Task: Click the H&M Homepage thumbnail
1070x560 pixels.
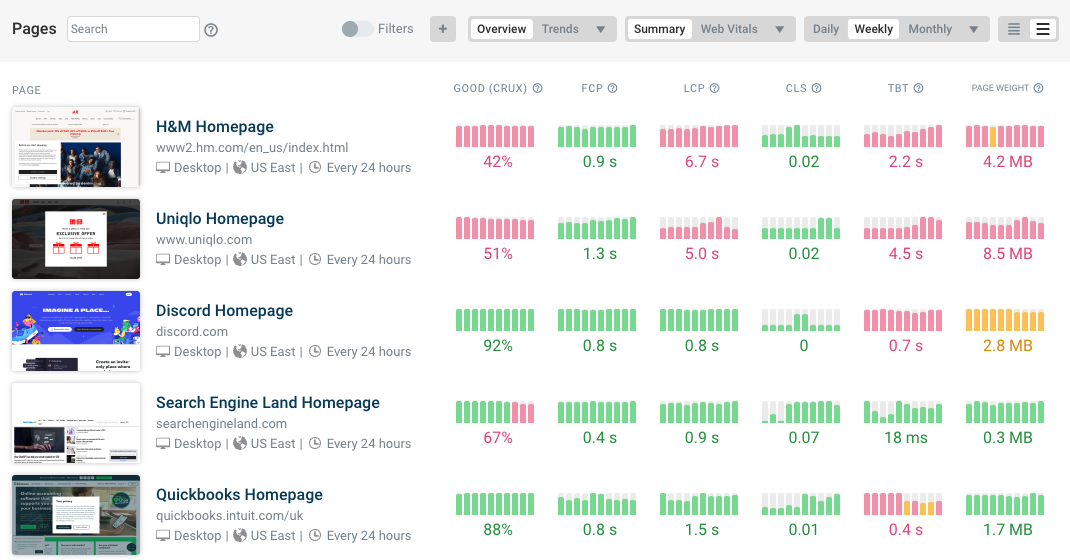Action: (x=76, y=147)
